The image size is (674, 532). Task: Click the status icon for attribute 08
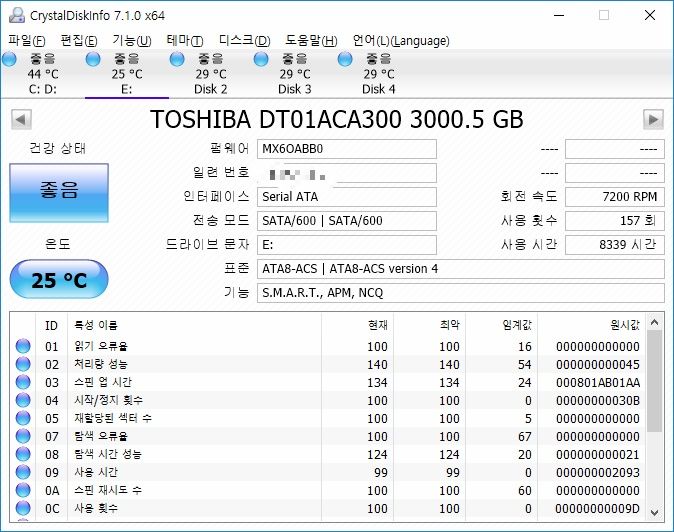click(x=23, y=454)
